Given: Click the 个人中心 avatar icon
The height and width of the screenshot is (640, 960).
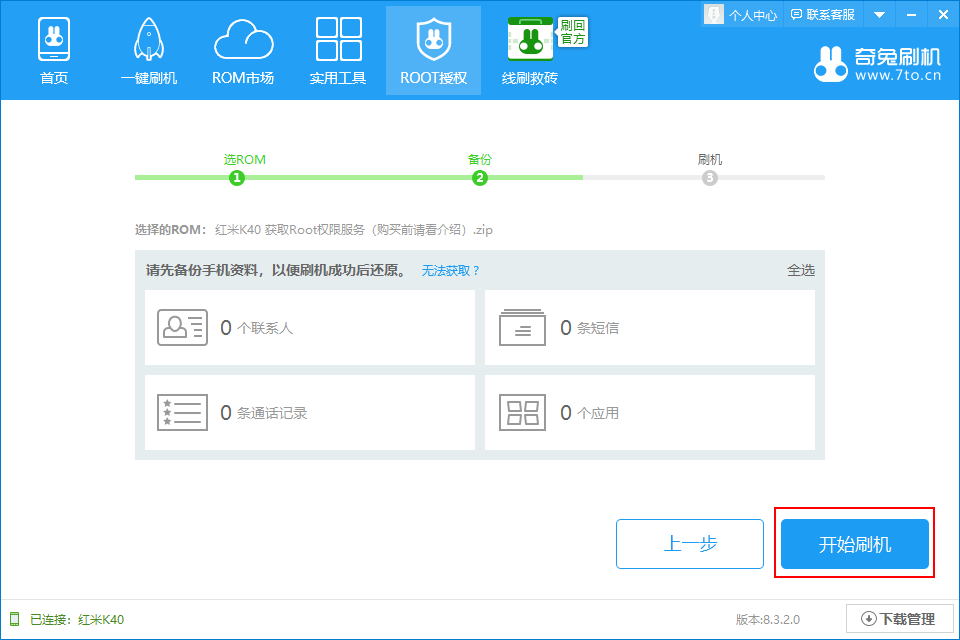Looking at the screenshot, I should click(714, 15).
